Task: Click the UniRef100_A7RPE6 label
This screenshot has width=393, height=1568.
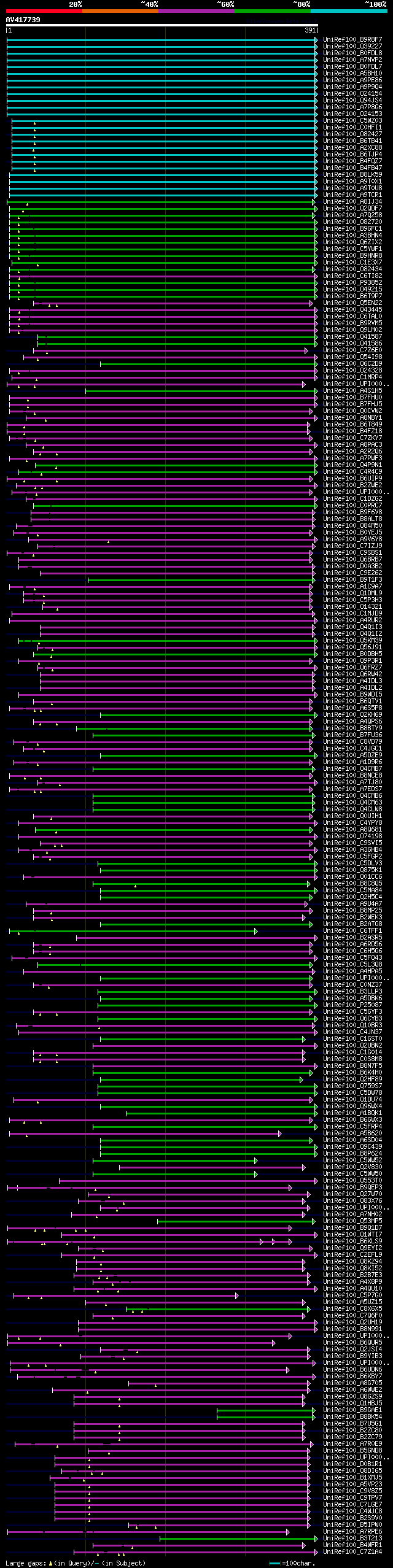Action: [352, 1532]
